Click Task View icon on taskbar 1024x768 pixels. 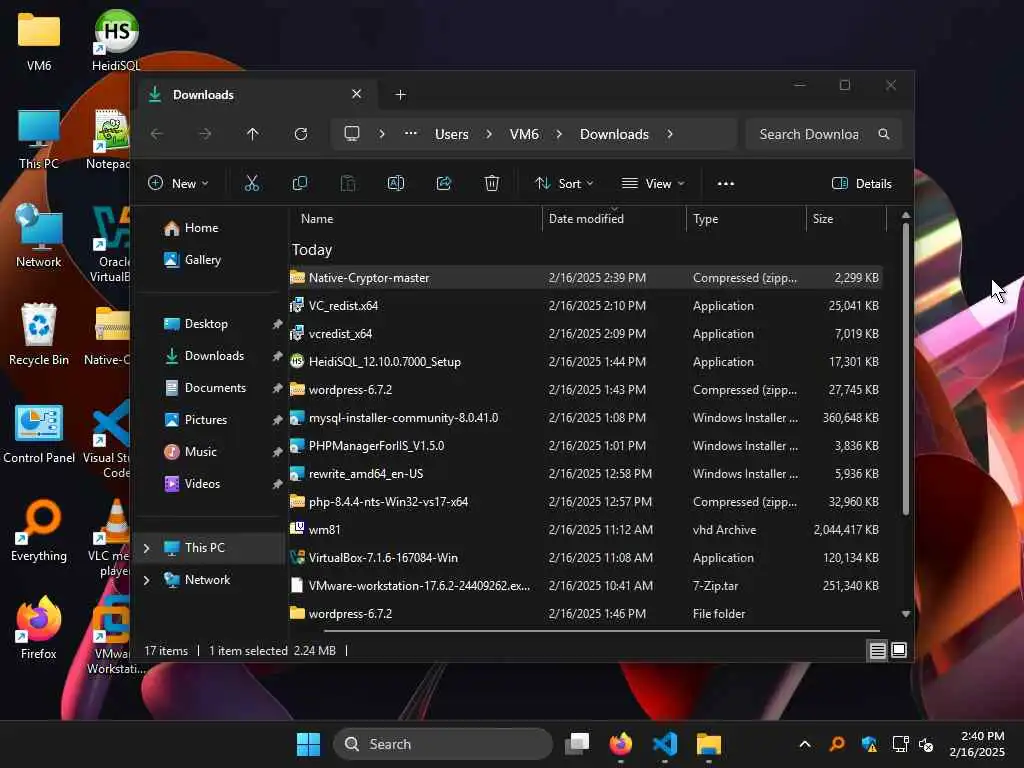577,744
